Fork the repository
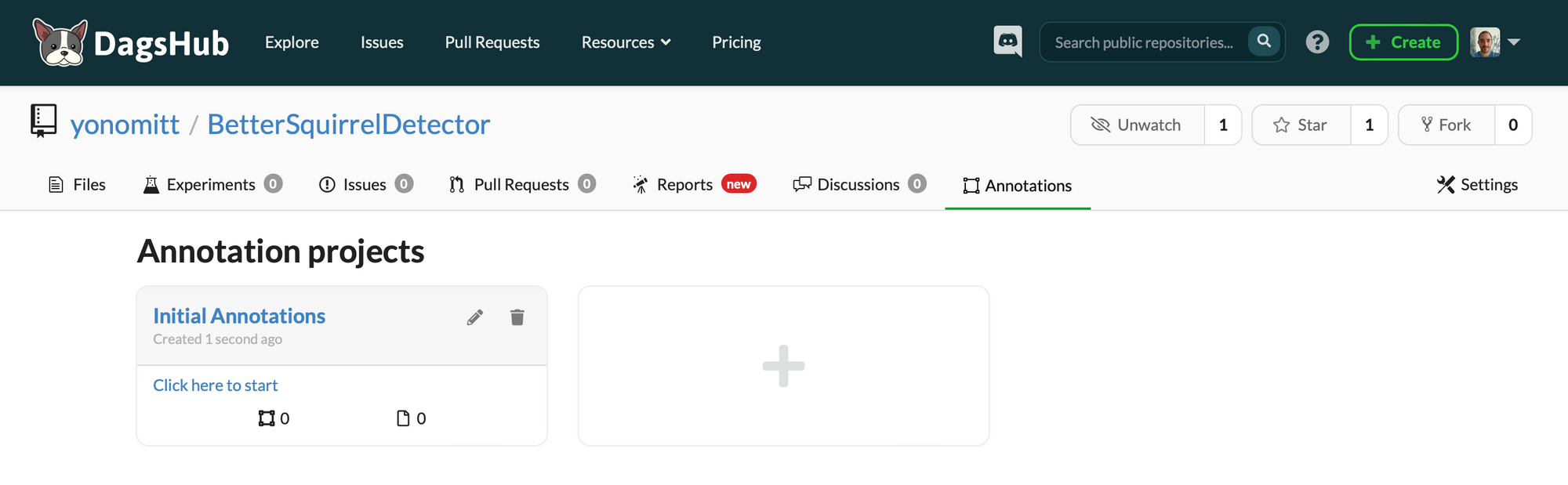This screenshot has width=1568, height=485. (x=1446, y=125)
